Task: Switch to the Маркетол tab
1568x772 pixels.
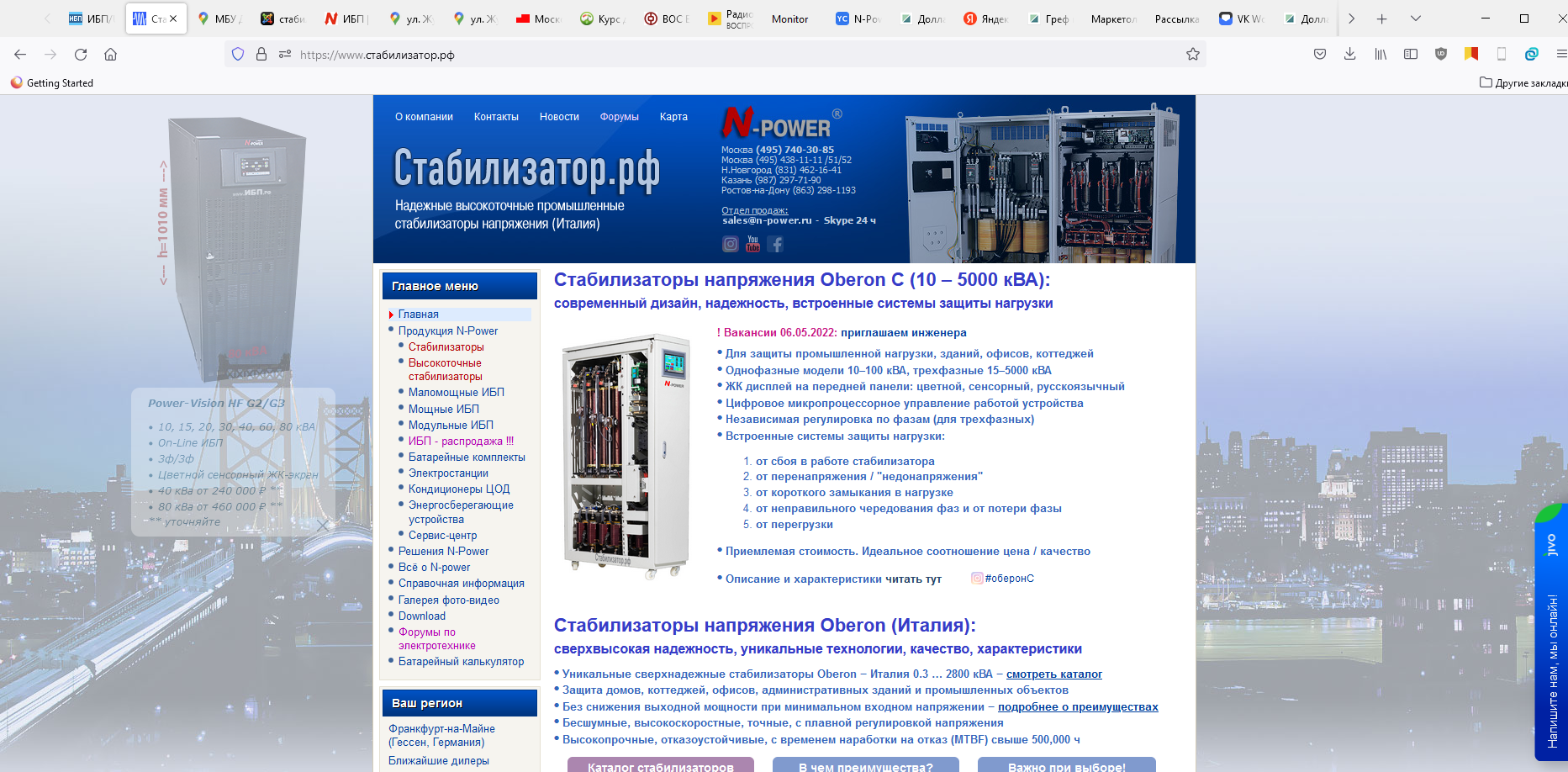Action: (1113, 19)
